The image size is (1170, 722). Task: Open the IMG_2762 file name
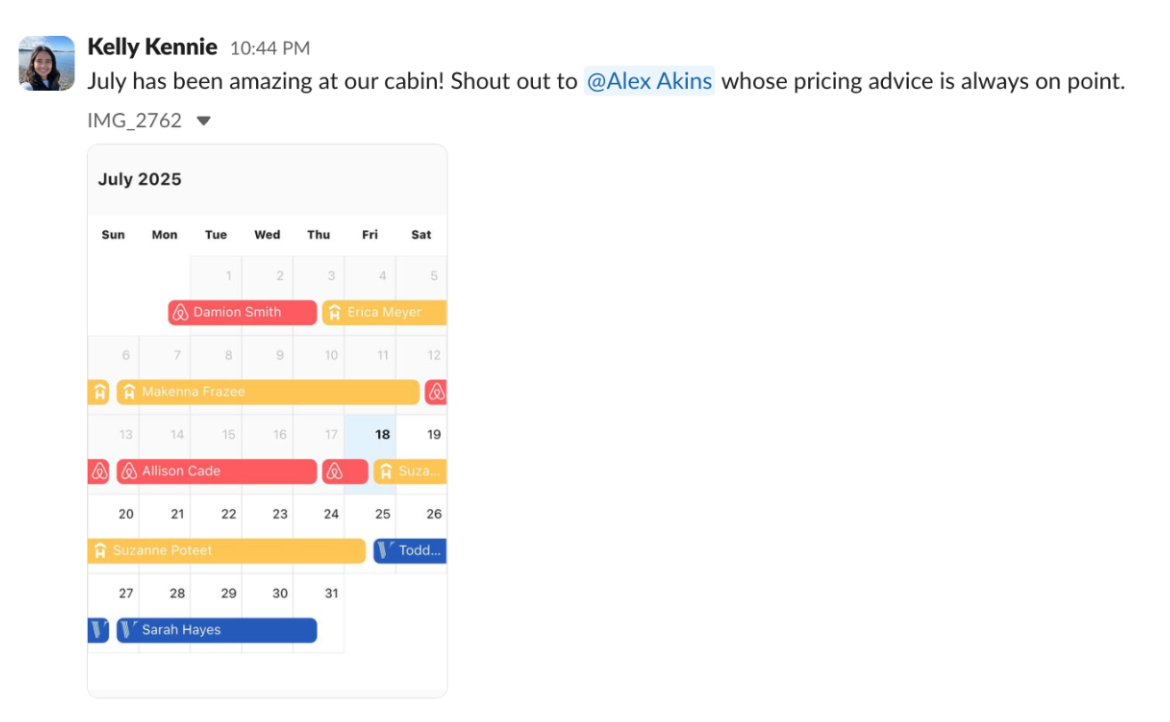[x=134, y=121]
